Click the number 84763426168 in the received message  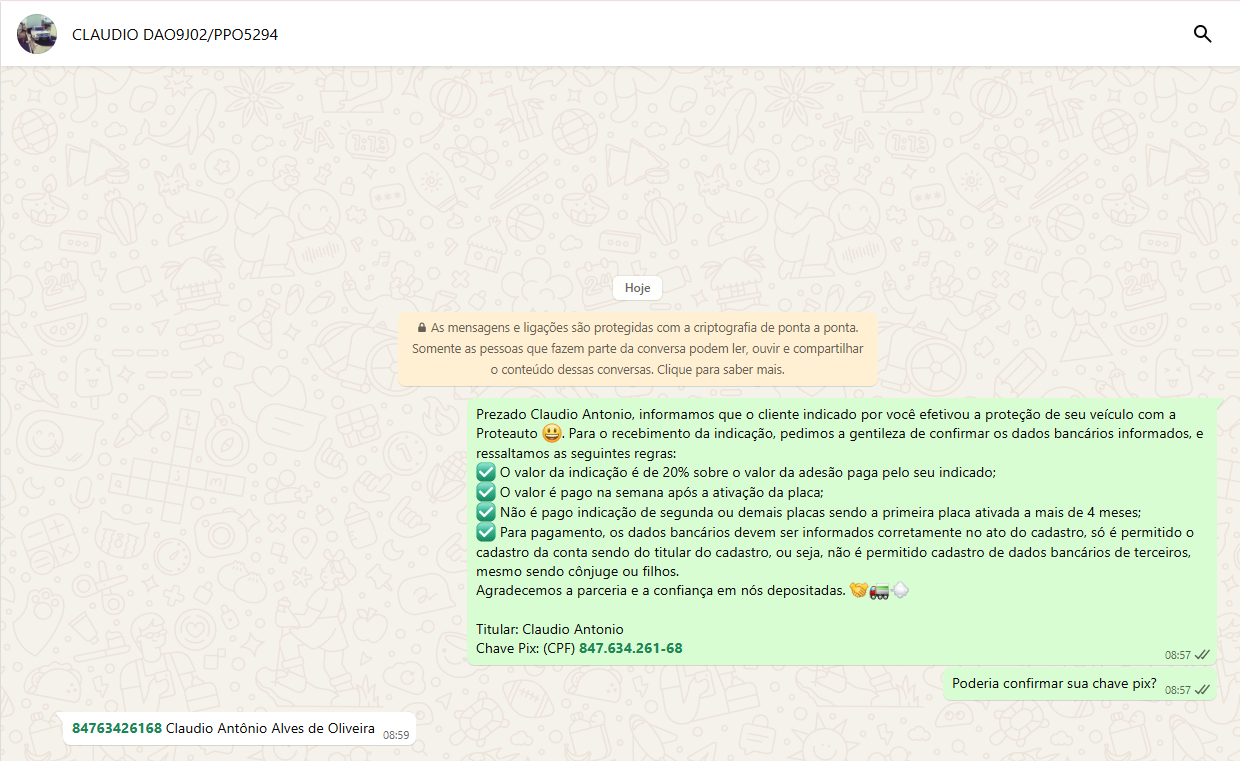tap(117, 728)
